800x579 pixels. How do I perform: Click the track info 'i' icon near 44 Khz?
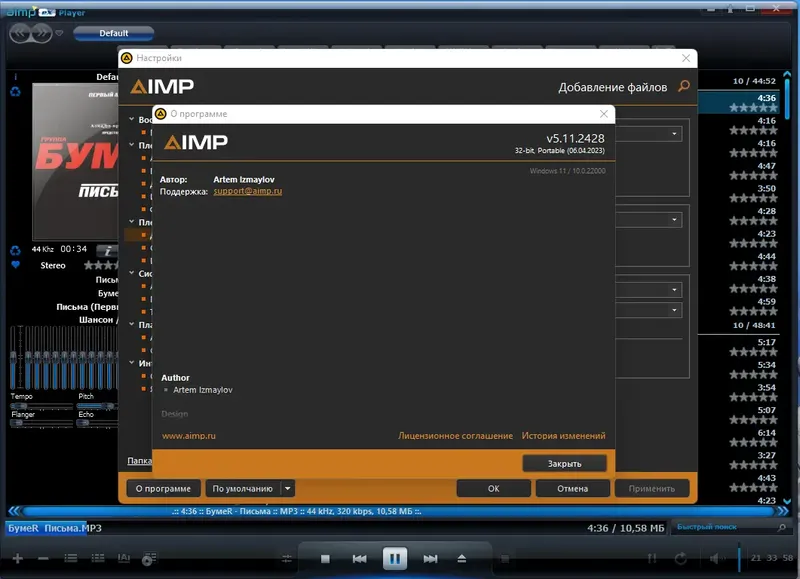point(108,251)
